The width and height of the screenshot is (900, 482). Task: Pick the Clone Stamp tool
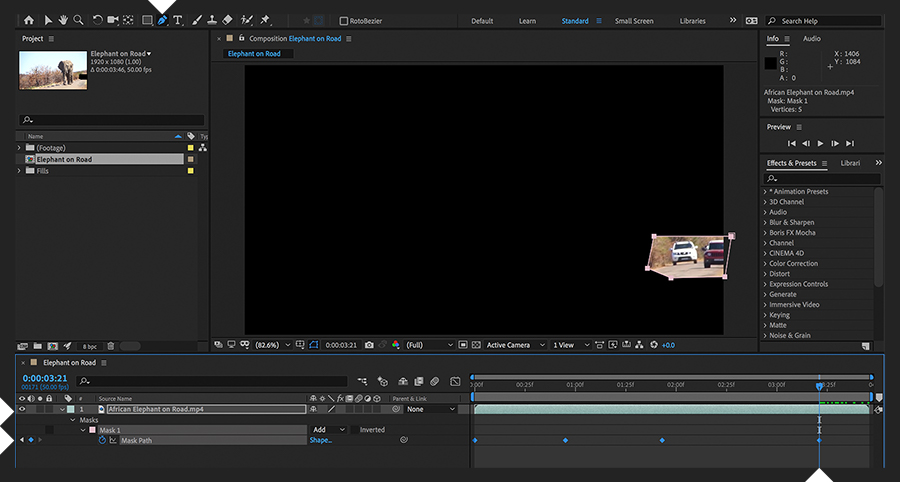click(x=211, y=20)
